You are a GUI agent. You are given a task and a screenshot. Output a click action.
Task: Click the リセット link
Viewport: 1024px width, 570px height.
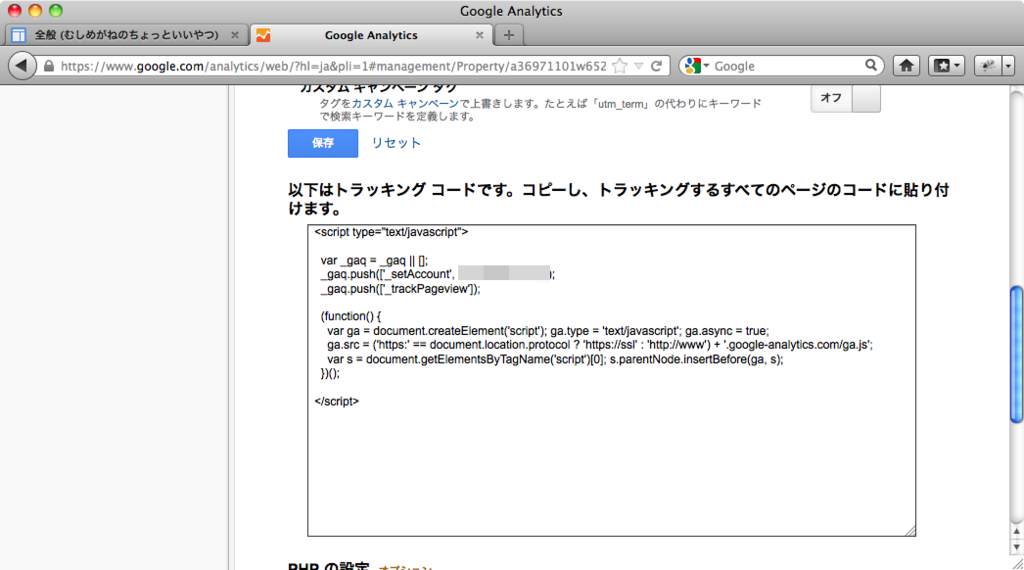(396, 143)
